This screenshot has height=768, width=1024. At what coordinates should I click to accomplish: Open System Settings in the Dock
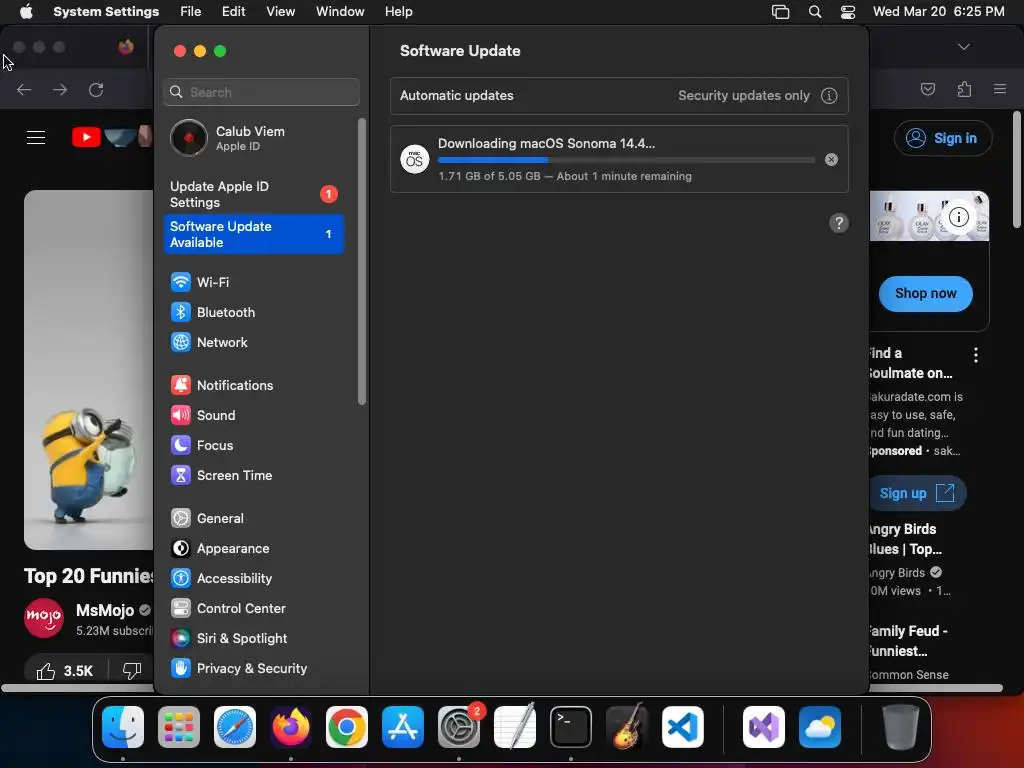tap(458, 727)
